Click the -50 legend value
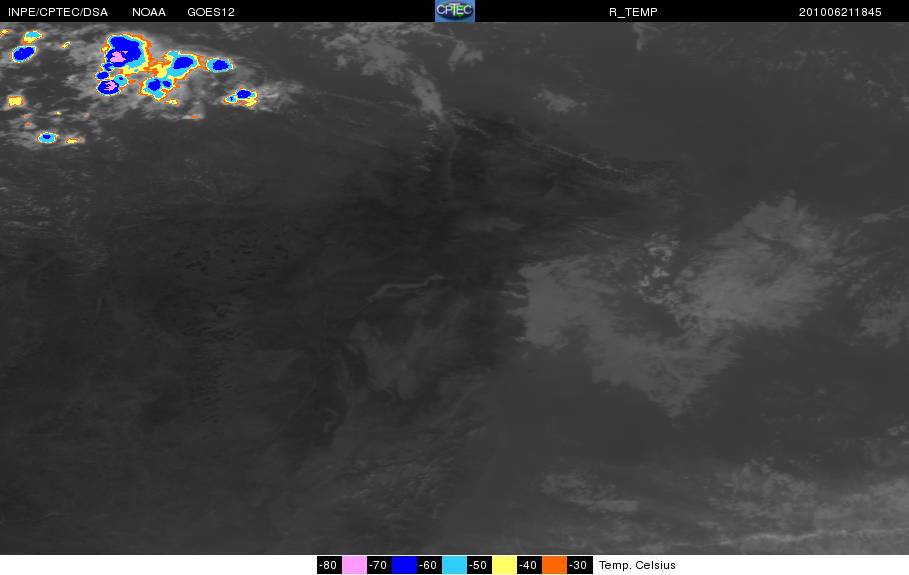This screenshot has height=575, width=909. point(479,565)
